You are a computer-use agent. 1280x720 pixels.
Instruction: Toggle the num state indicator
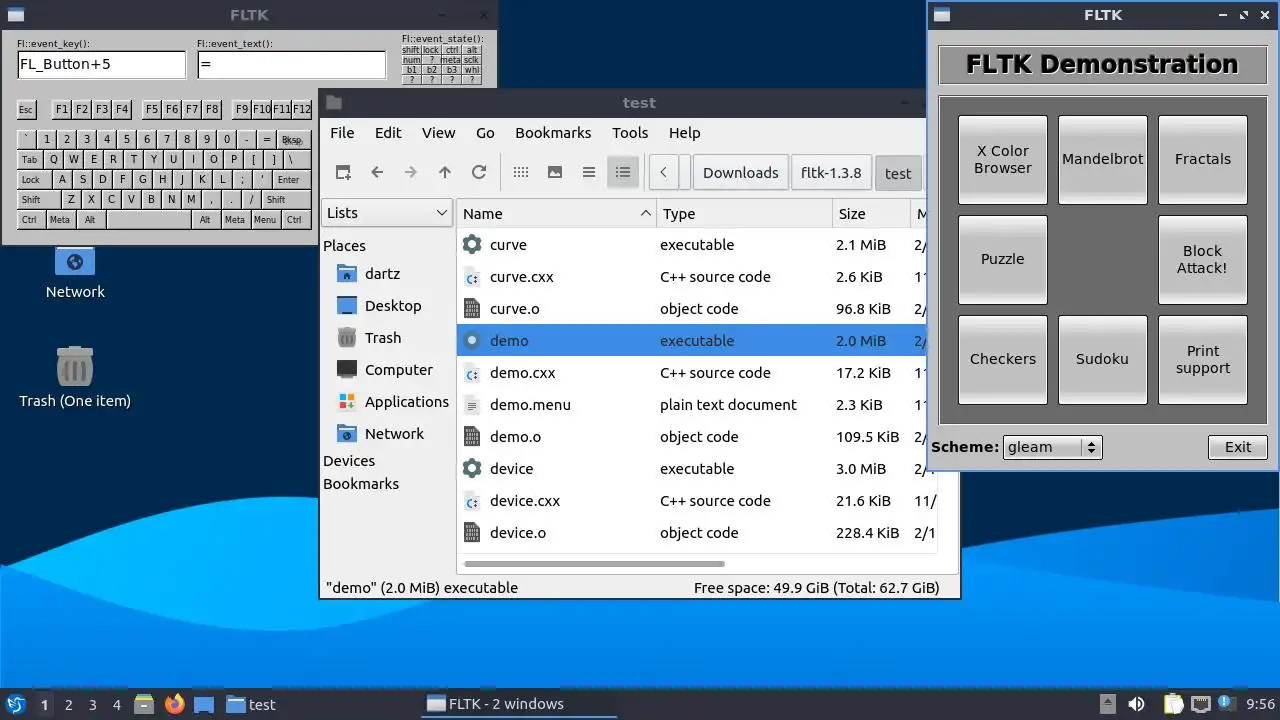(411, 60)
